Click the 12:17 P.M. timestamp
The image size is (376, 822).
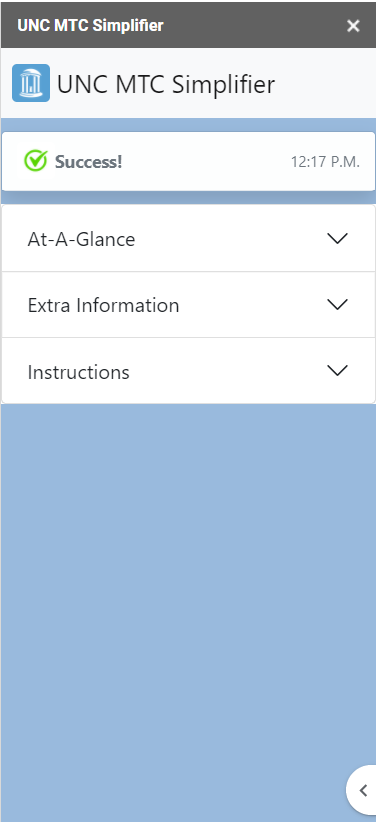(x=325, y=162)
